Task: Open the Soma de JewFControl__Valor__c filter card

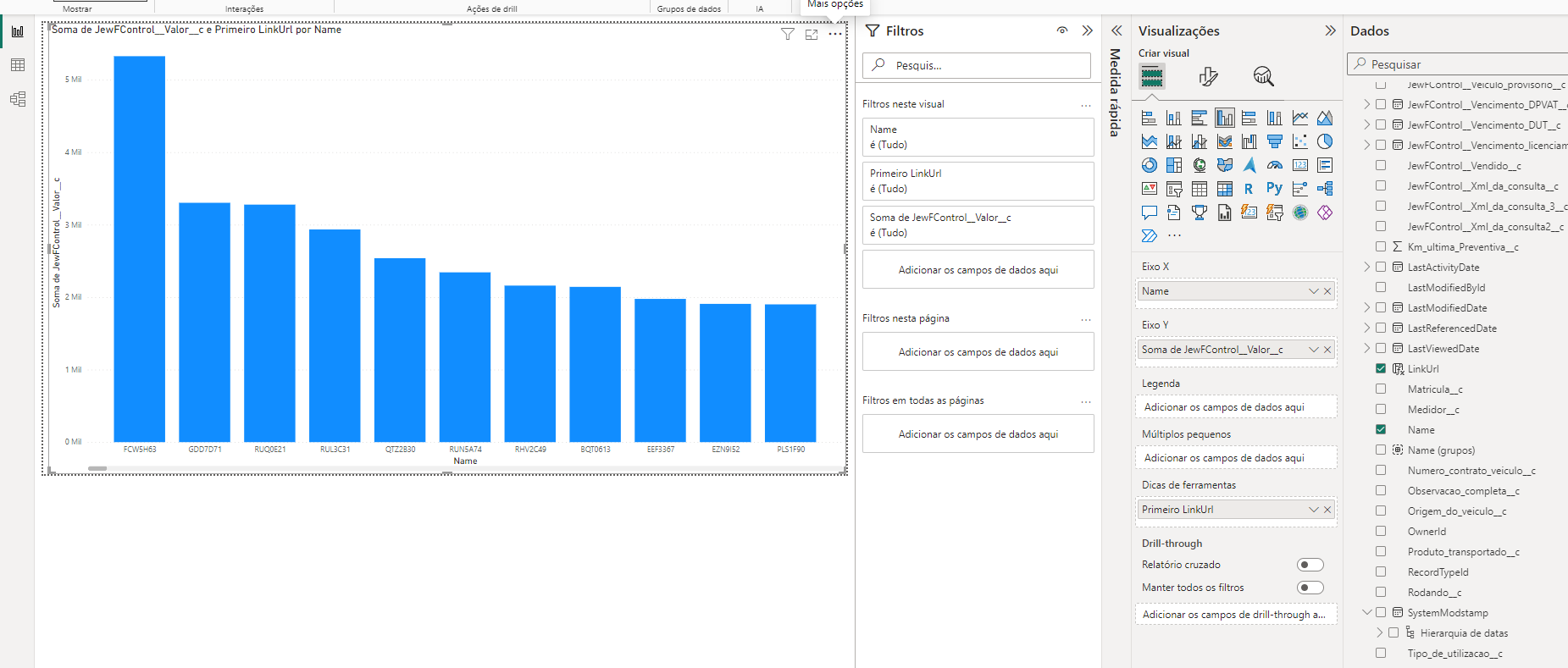Action: point(978,225)
